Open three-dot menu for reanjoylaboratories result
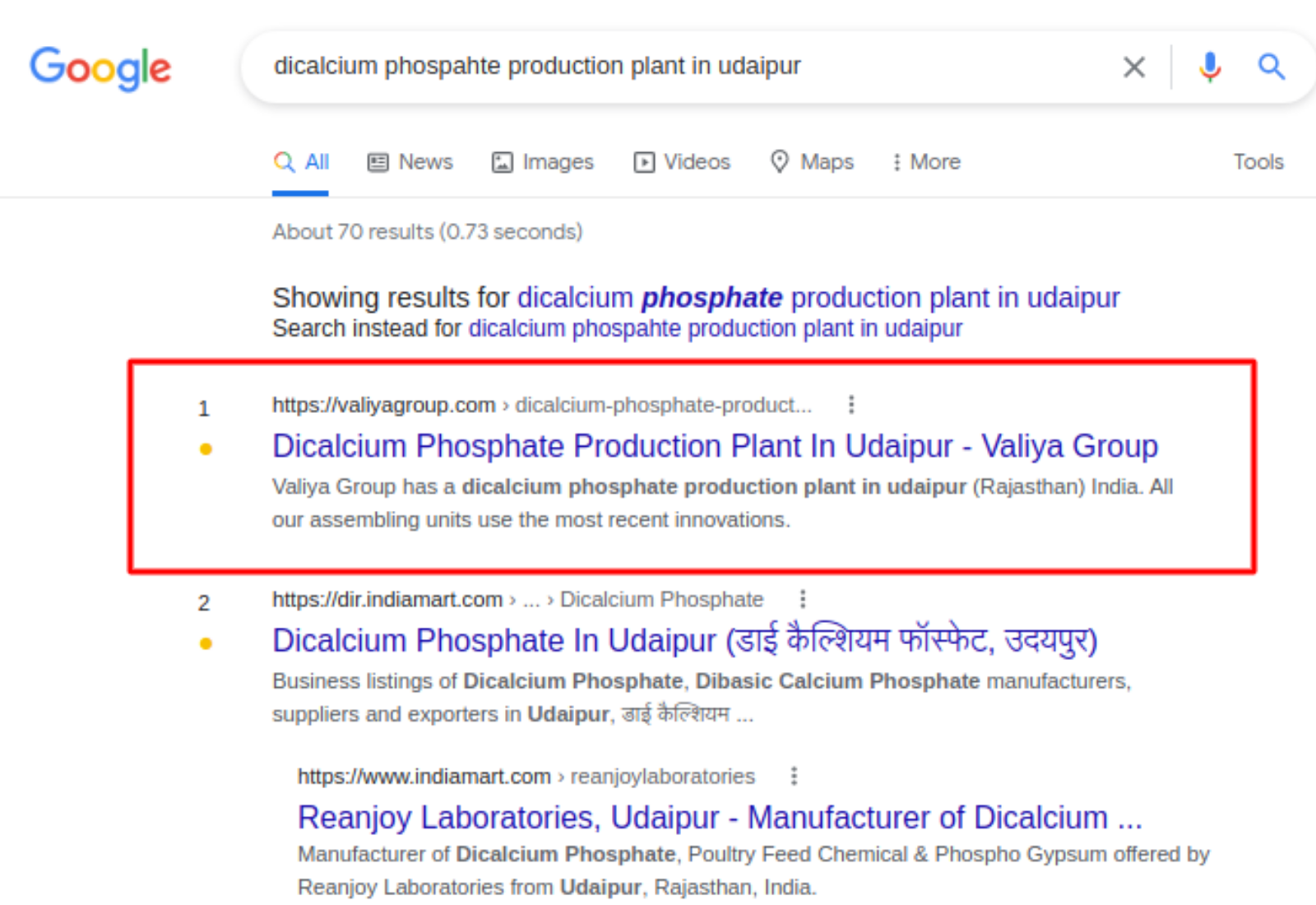 pyautogui.click(x=794, y=776)
